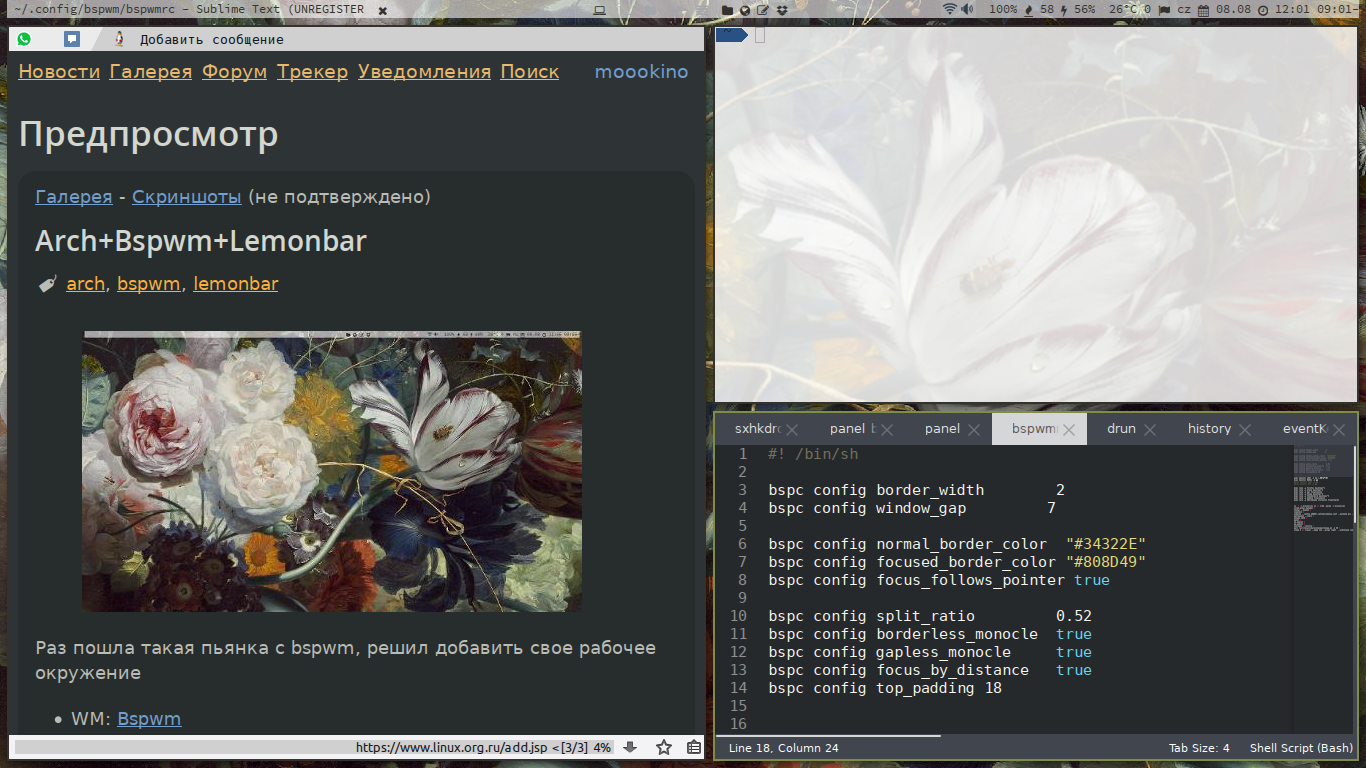The image size is (1366, 768).
Task: Launch the web browser globe icon
Action: (745, 10)
